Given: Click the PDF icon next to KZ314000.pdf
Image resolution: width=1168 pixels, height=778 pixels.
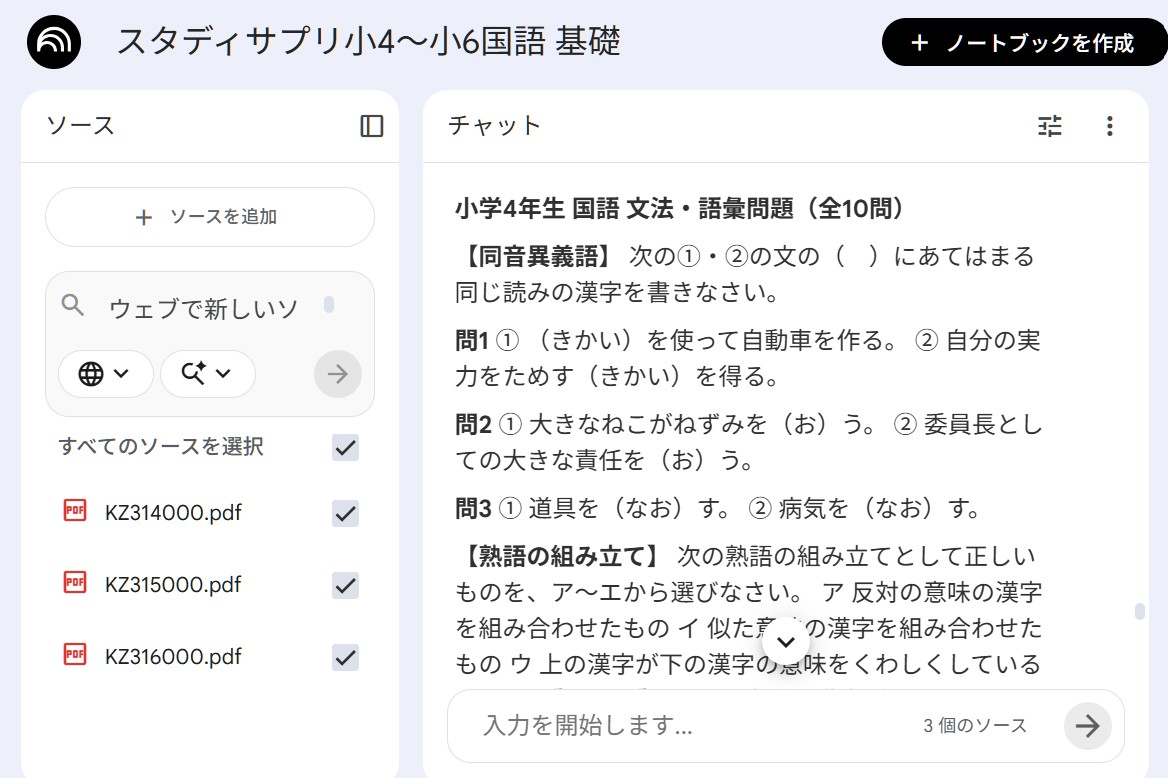Looking at the screenshot, I should coord(73,513).
